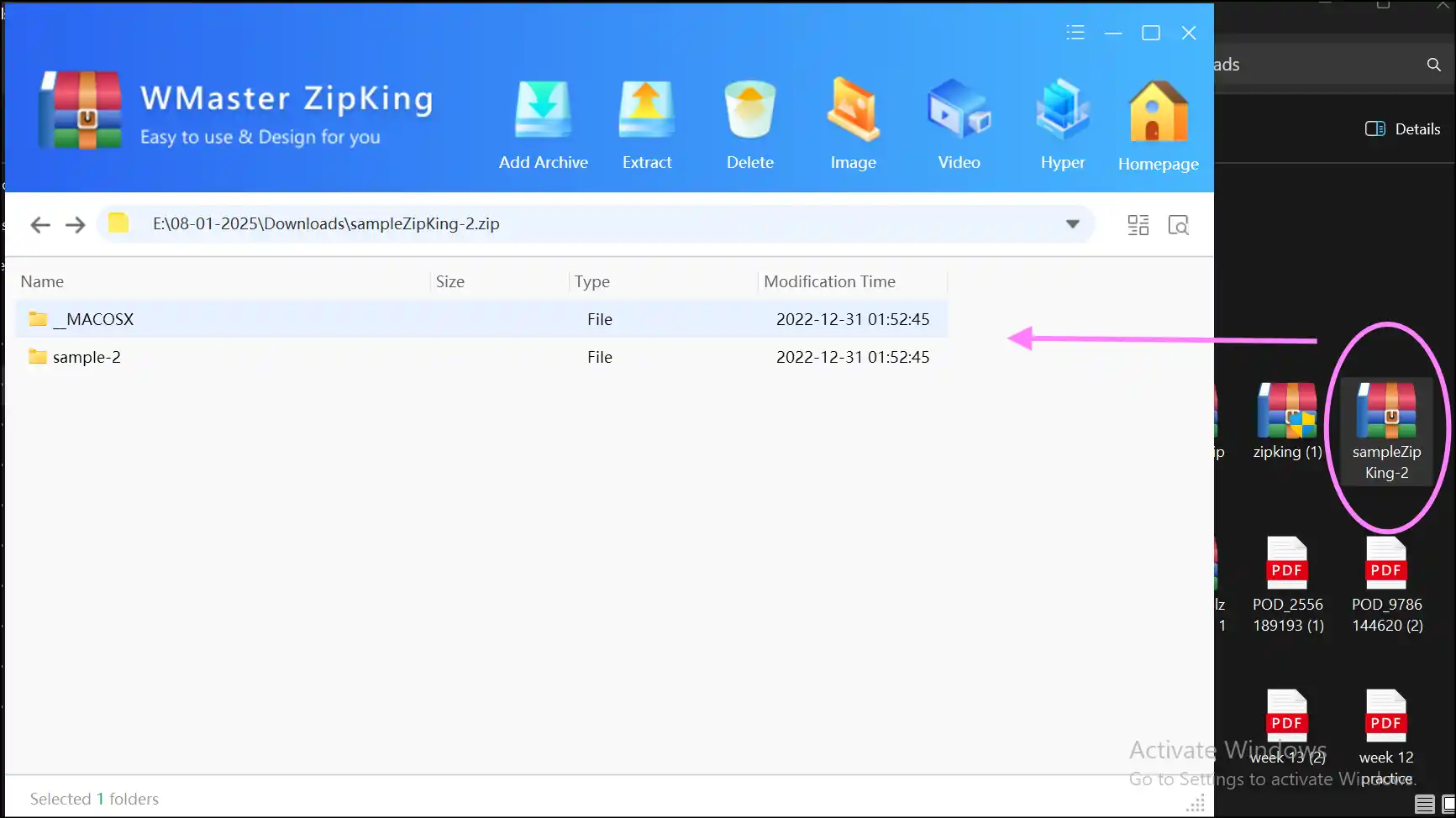
Task: Open the file search icon in ZipKing
Action: pos(1179,225)
